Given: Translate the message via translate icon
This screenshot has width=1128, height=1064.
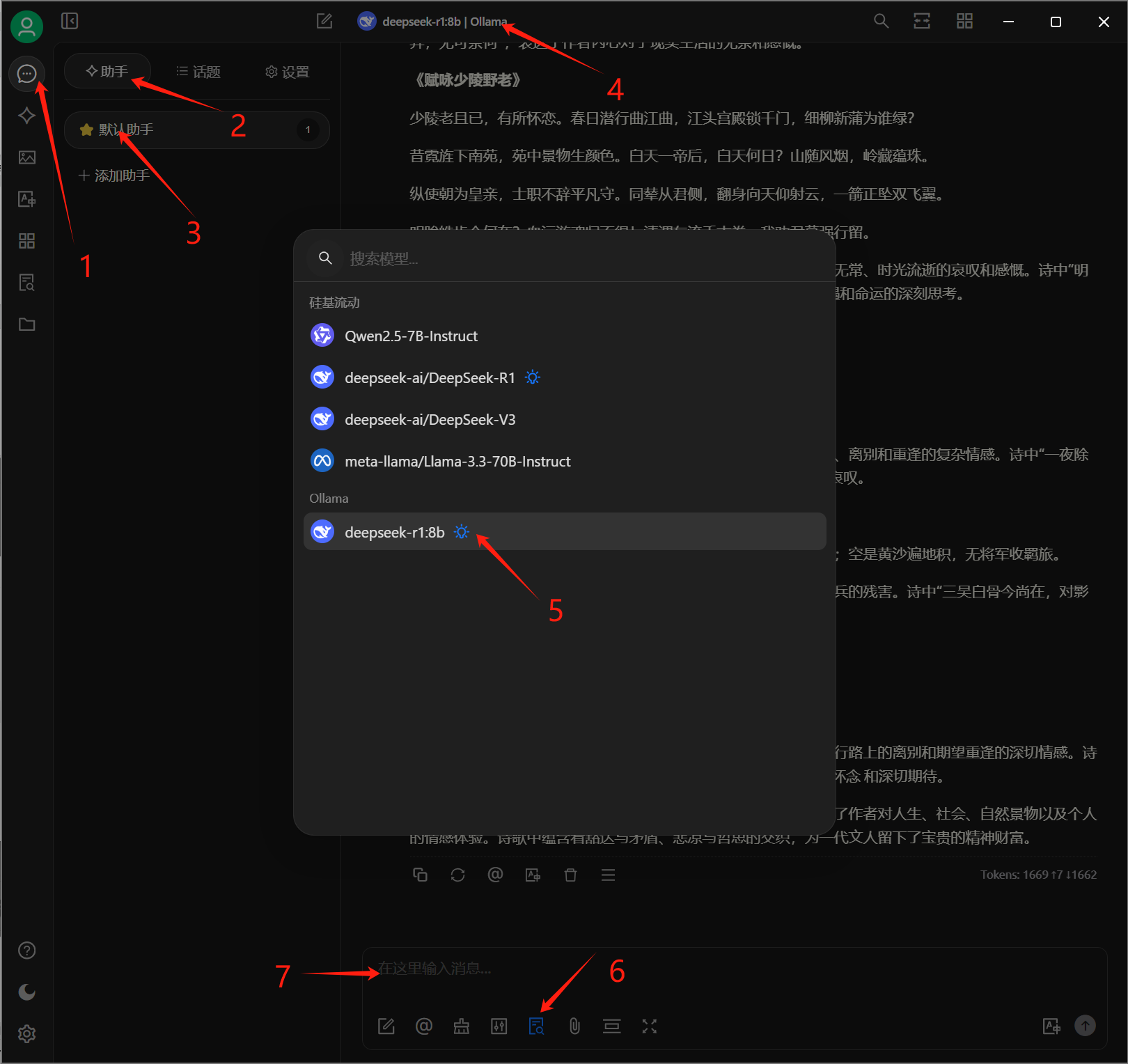Looking at the screenshot, I should click(533, 875).
